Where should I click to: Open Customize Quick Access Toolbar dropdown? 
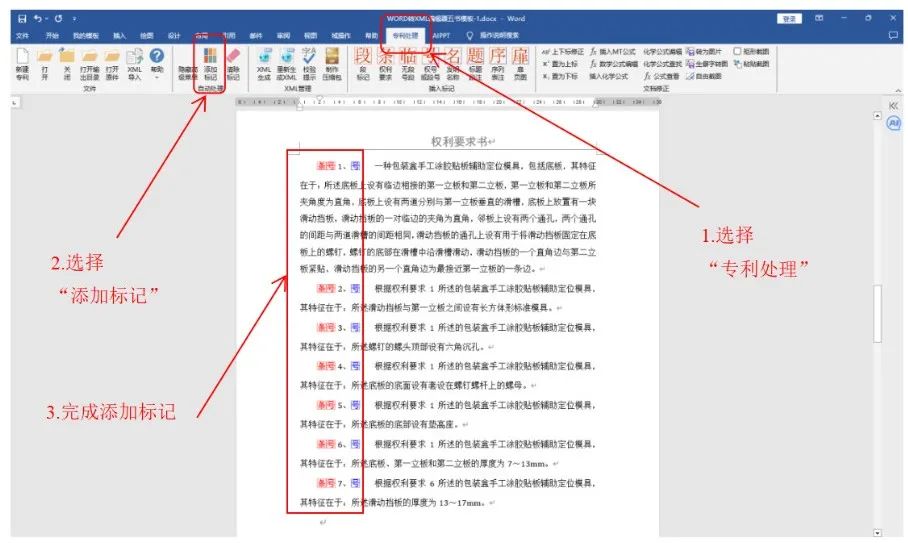point(74,19)
